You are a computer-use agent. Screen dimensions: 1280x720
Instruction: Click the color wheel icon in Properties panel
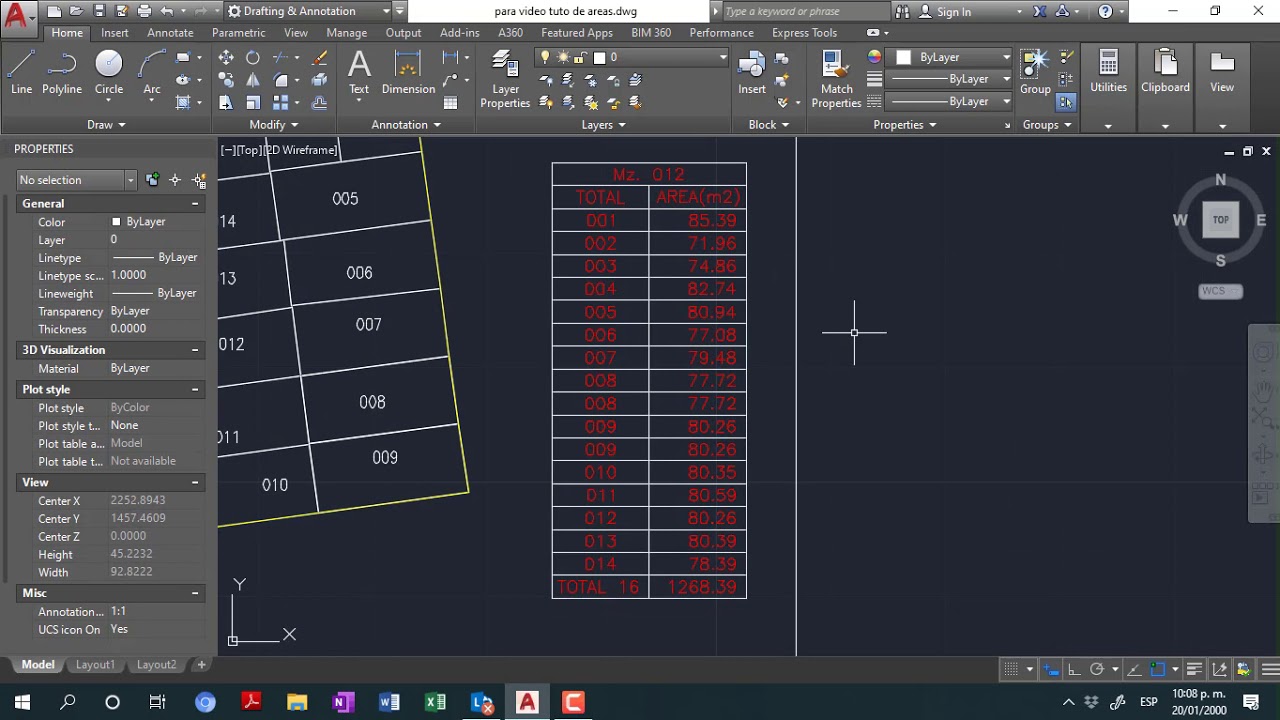click(x=874, y=57)
